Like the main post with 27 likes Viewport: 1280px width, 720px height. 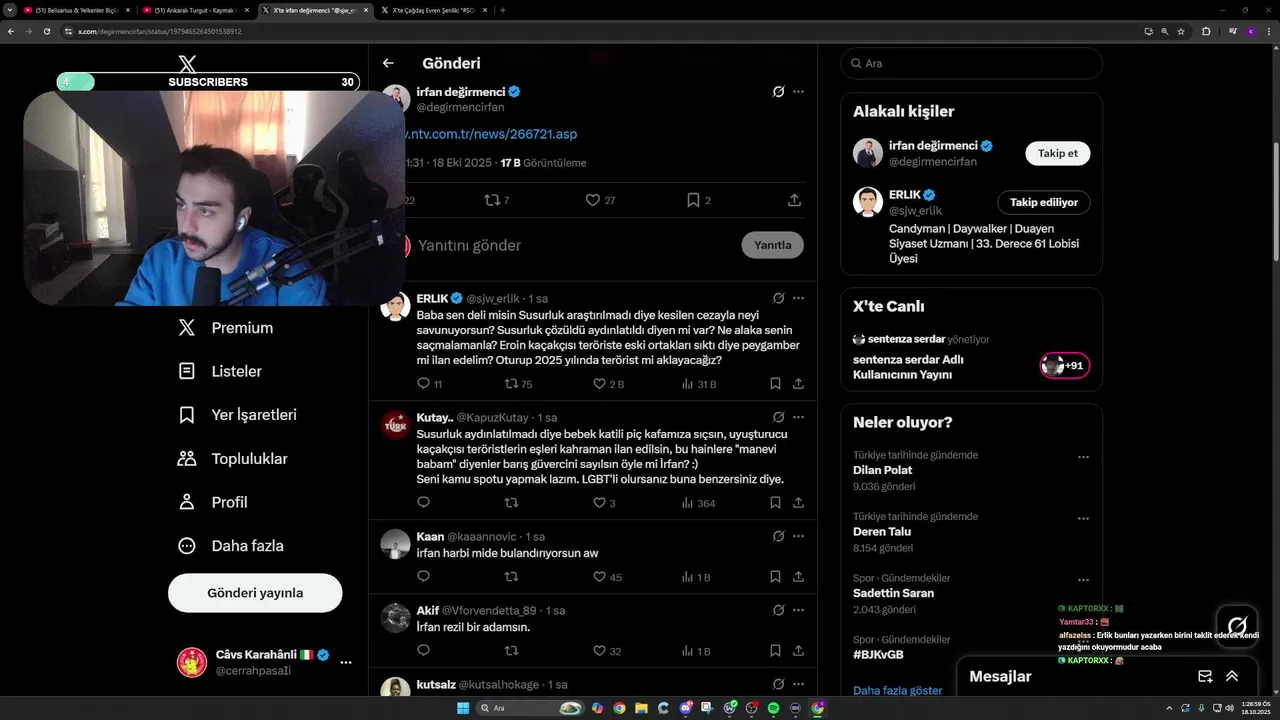[x=600, y=200]
